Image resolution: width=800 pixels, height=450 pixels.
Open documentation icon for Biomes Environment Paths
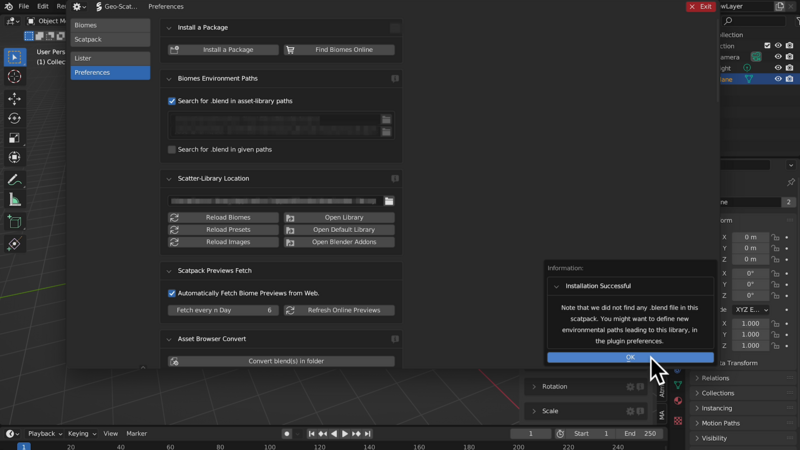point(395,79)
